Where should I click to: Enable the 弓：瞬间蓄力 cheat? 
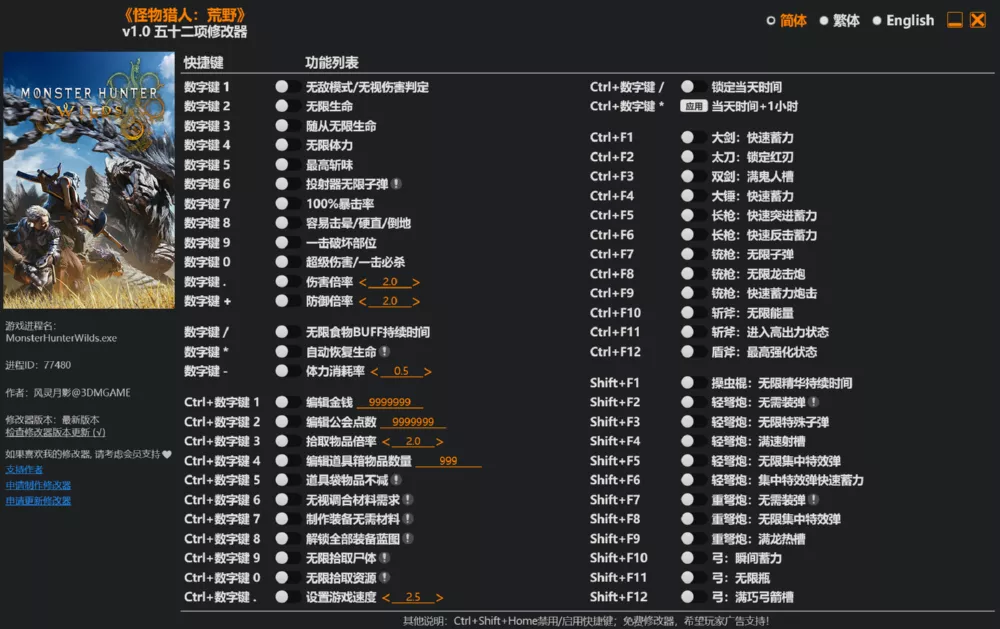[686, 558]
